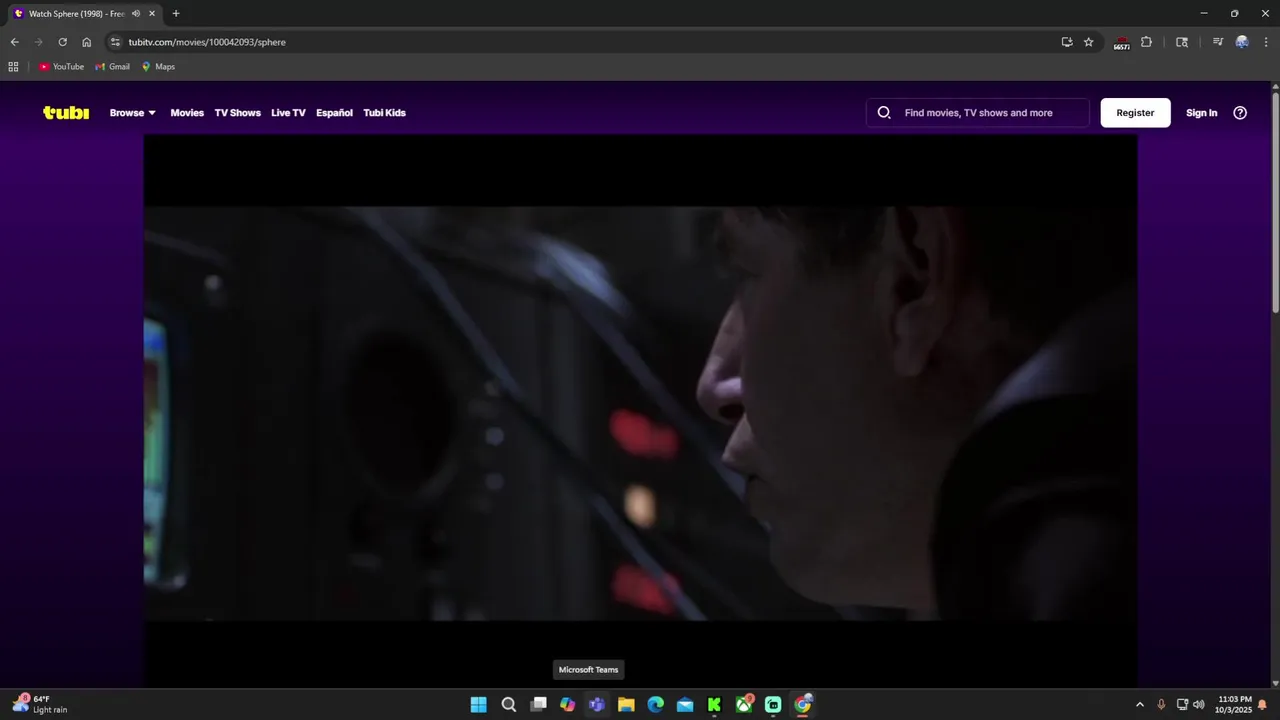
Task: Open the Browse dropdown menu
Action: [x=133, y=113]
